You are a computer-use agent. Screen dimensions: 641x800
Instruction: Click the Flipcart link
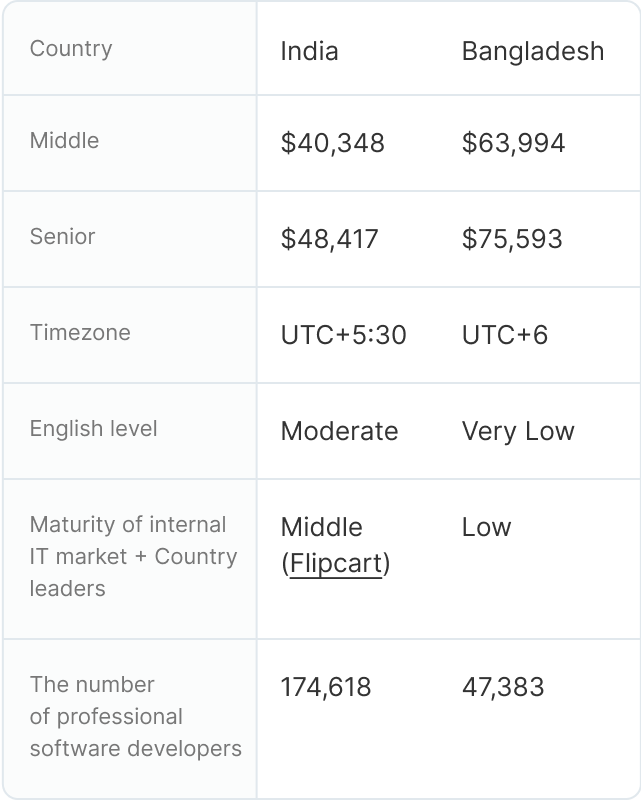pos(335,564)
